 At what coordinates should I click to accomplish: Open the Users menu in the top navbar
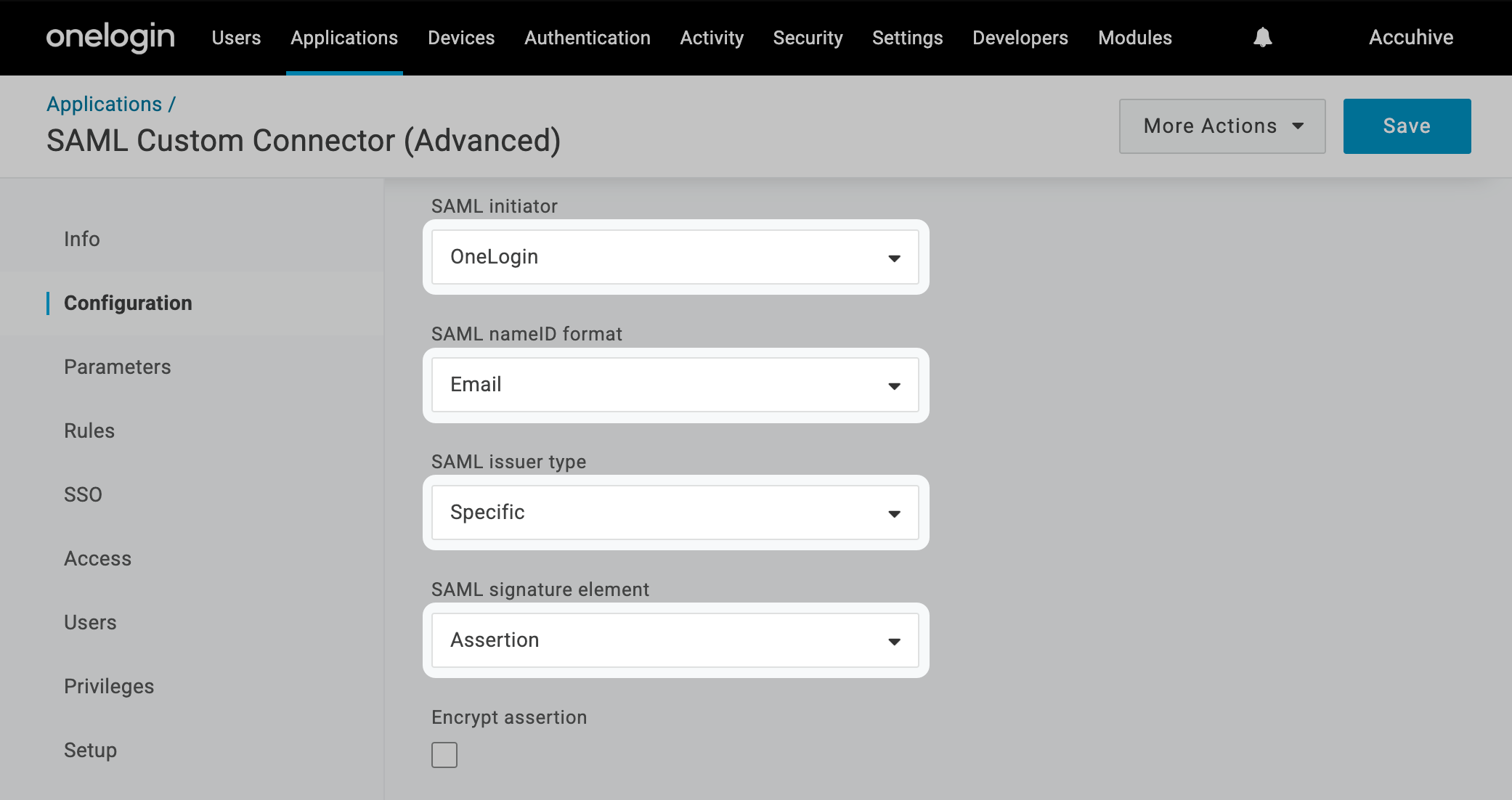coord(236,38)
